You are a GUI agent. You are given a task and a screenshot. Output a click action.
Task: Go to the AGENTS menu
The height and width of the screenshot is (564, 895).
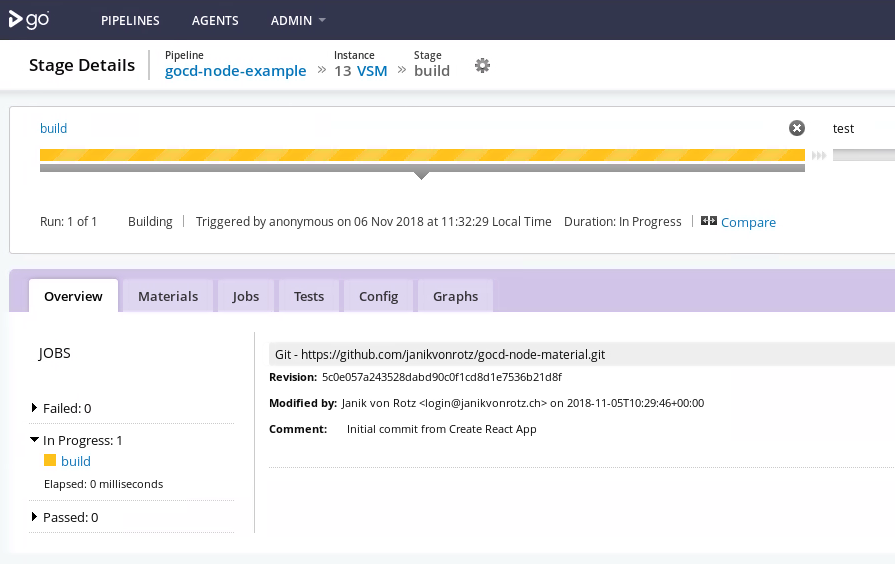coord(215,21)
